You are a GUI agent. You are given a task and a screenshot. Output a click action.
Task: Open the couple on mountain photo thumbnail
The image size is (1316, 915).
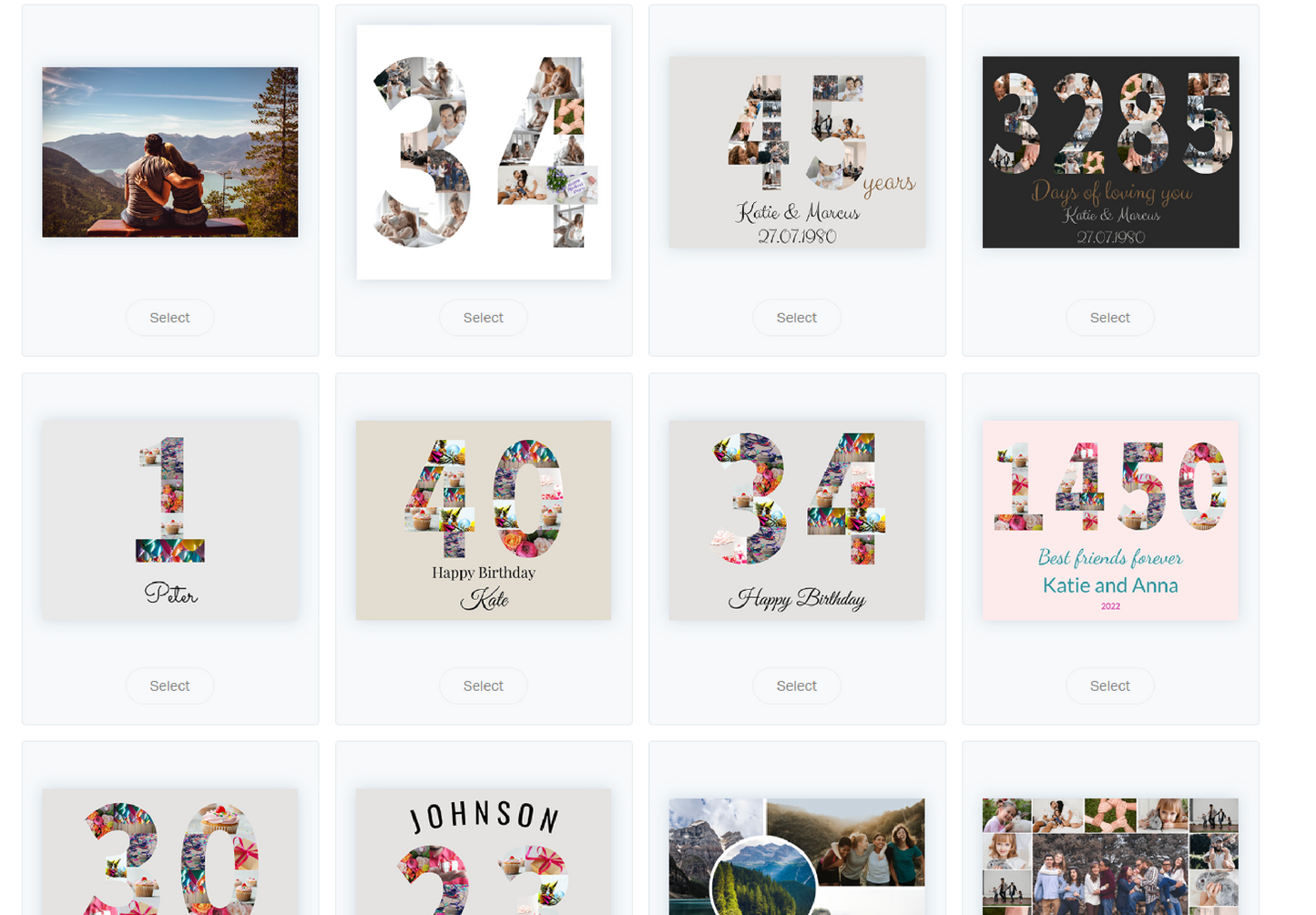170,152
